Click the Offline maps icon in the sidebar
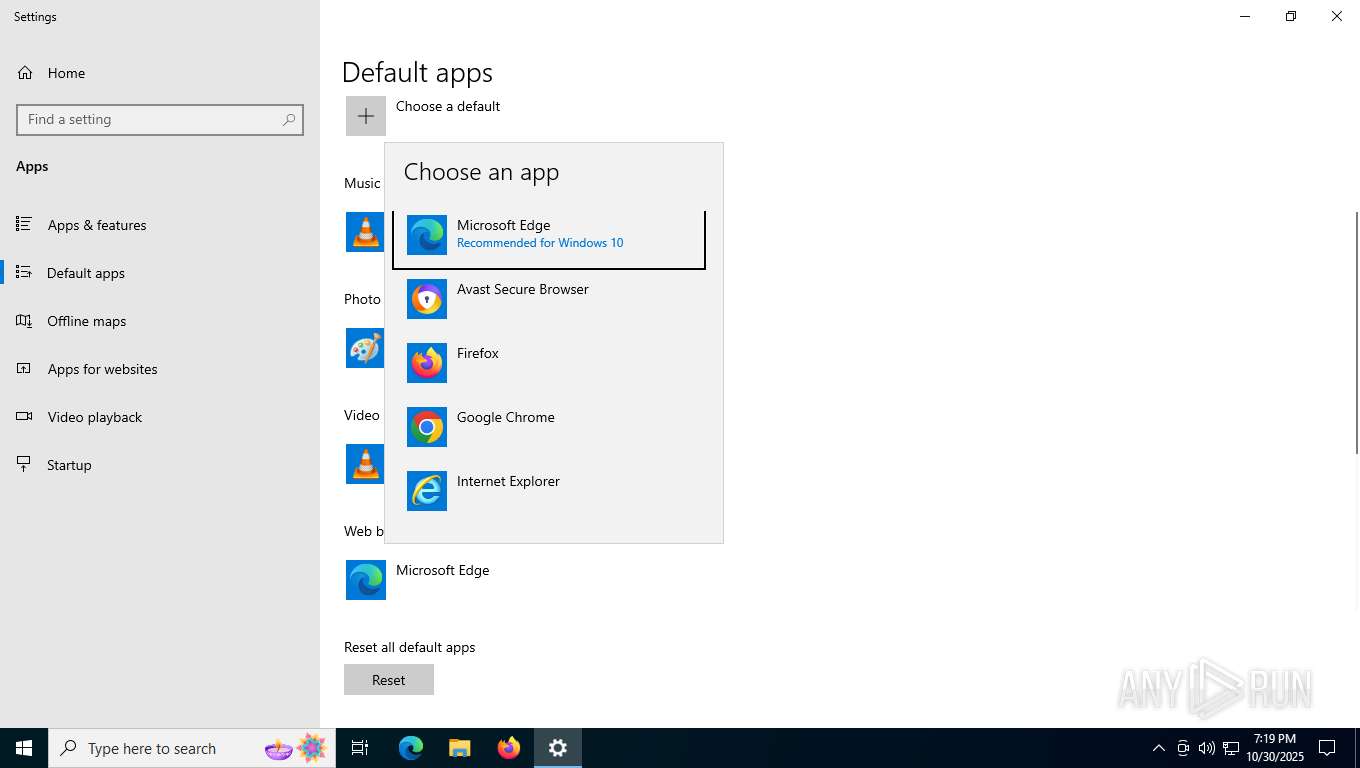 coord(24,320)
